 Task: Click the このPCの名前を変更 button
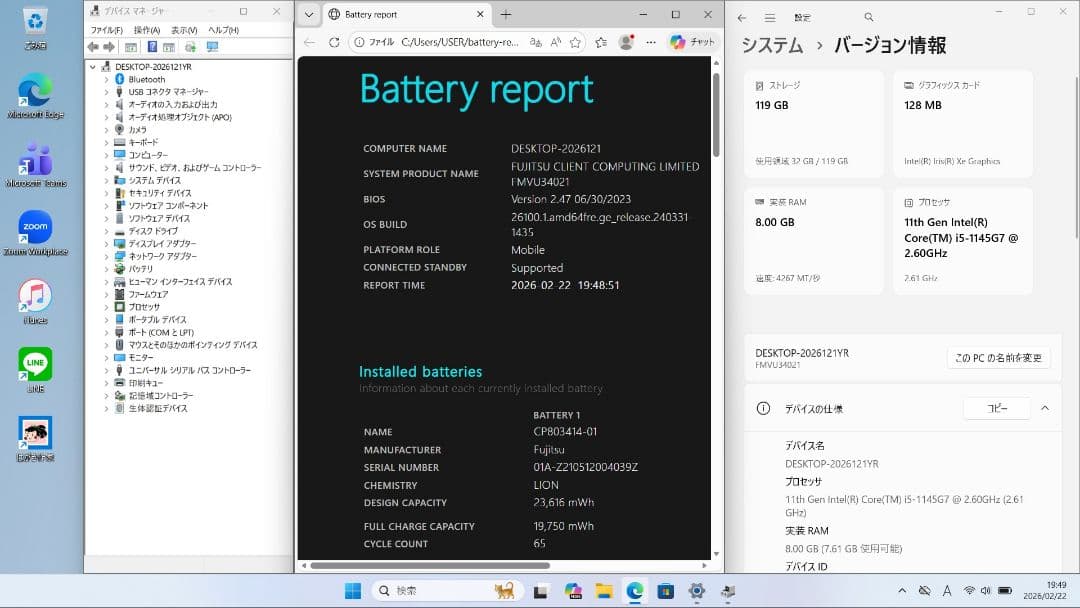click(998, 357)
